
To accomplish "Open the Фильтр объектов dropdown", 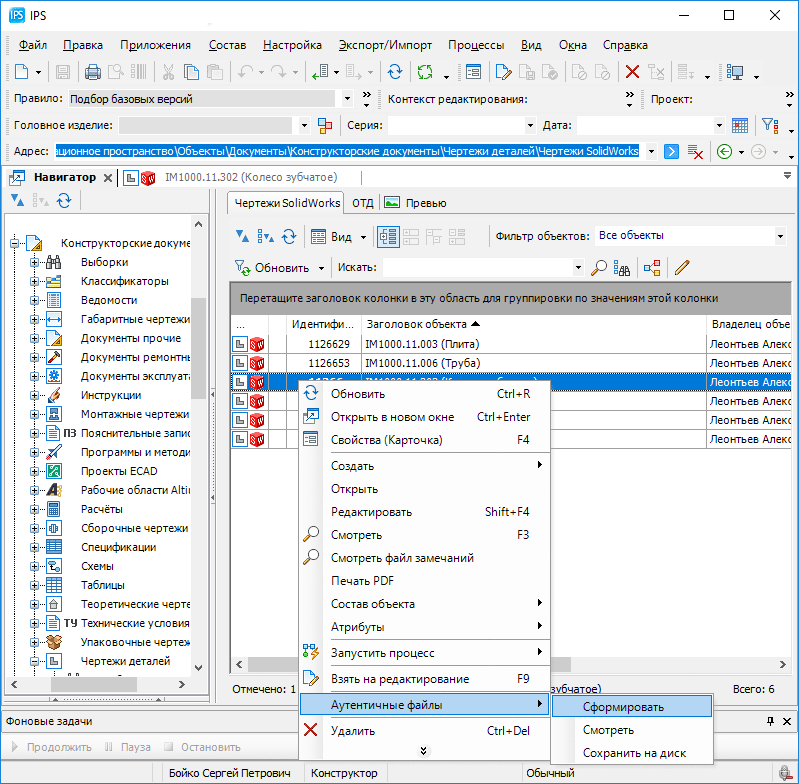I will 780,237.
